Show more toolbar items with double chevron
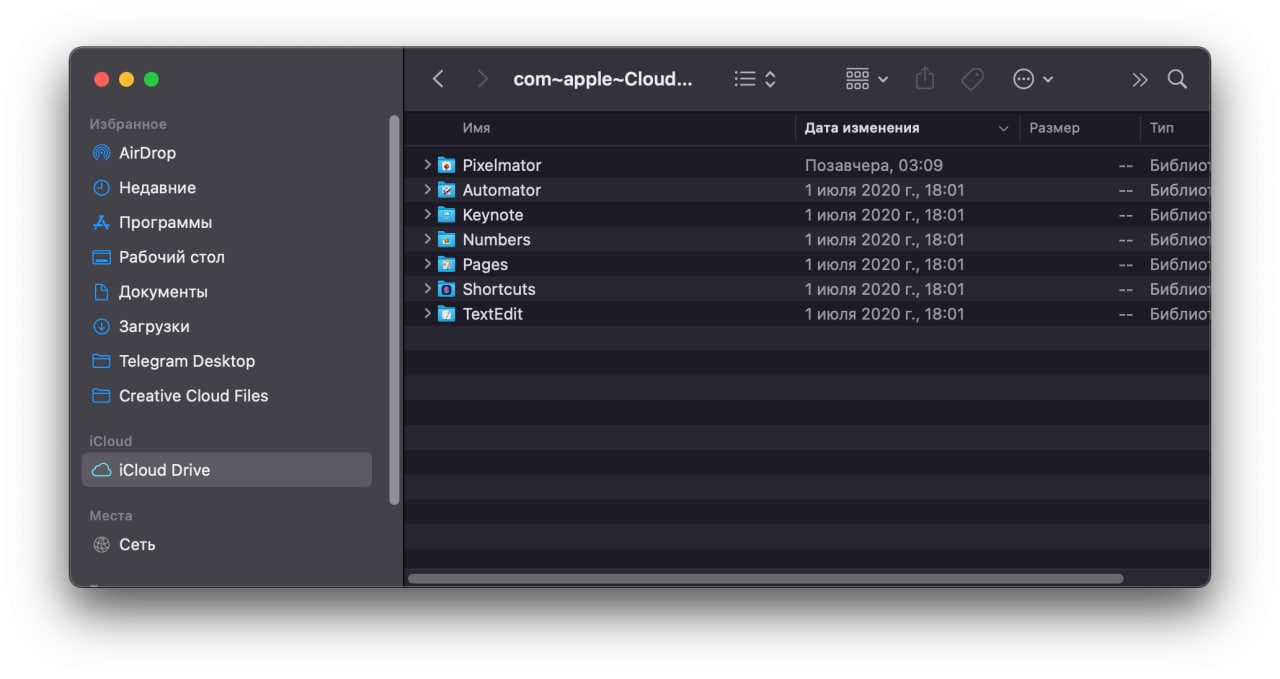Viewport: 1280px width, 679px height. (x=1140, y=79)
